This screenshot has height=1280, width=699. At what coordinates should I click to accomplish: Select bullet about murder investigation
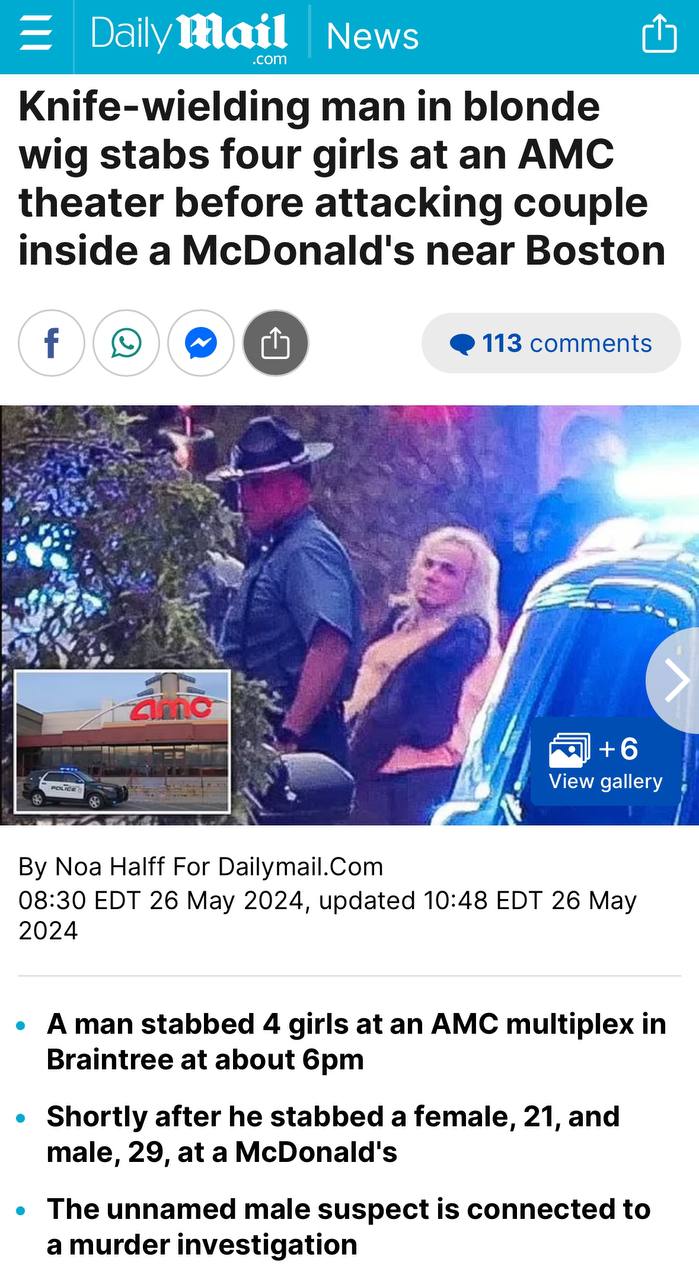pos(348,1226)
